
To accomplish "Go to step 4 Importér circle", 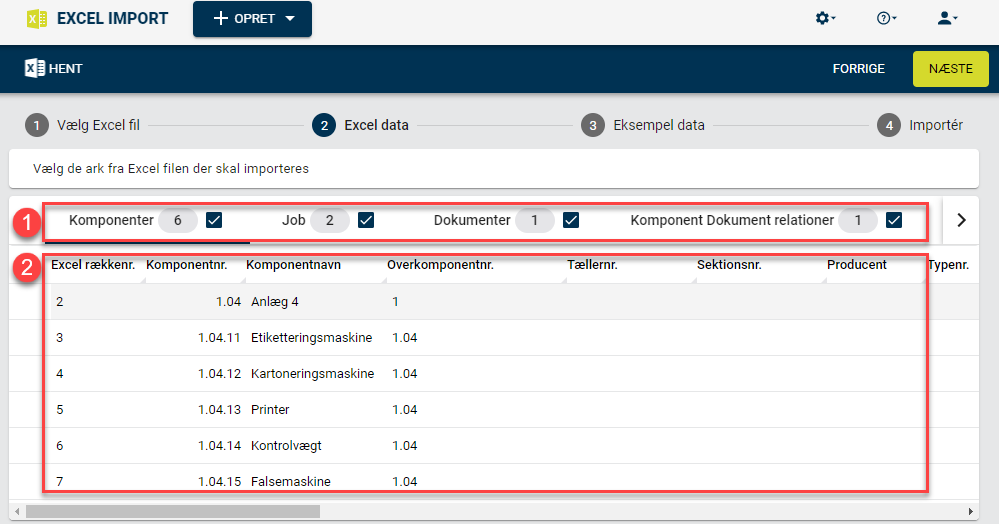I will 889,126.
